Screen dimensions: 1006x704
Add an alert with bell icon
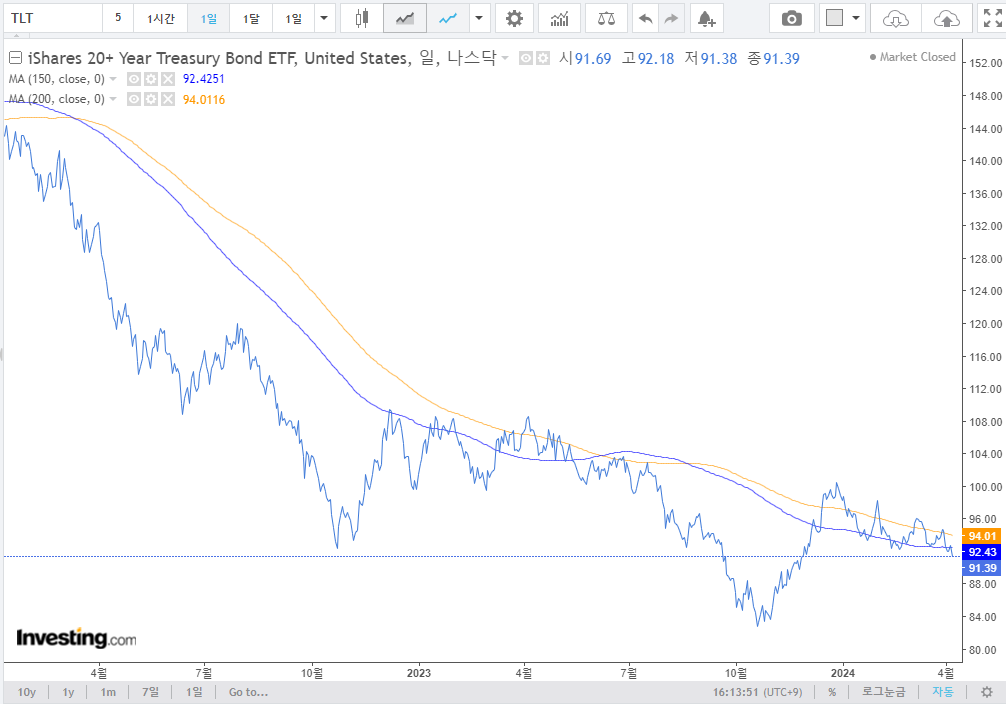point(706,19)
